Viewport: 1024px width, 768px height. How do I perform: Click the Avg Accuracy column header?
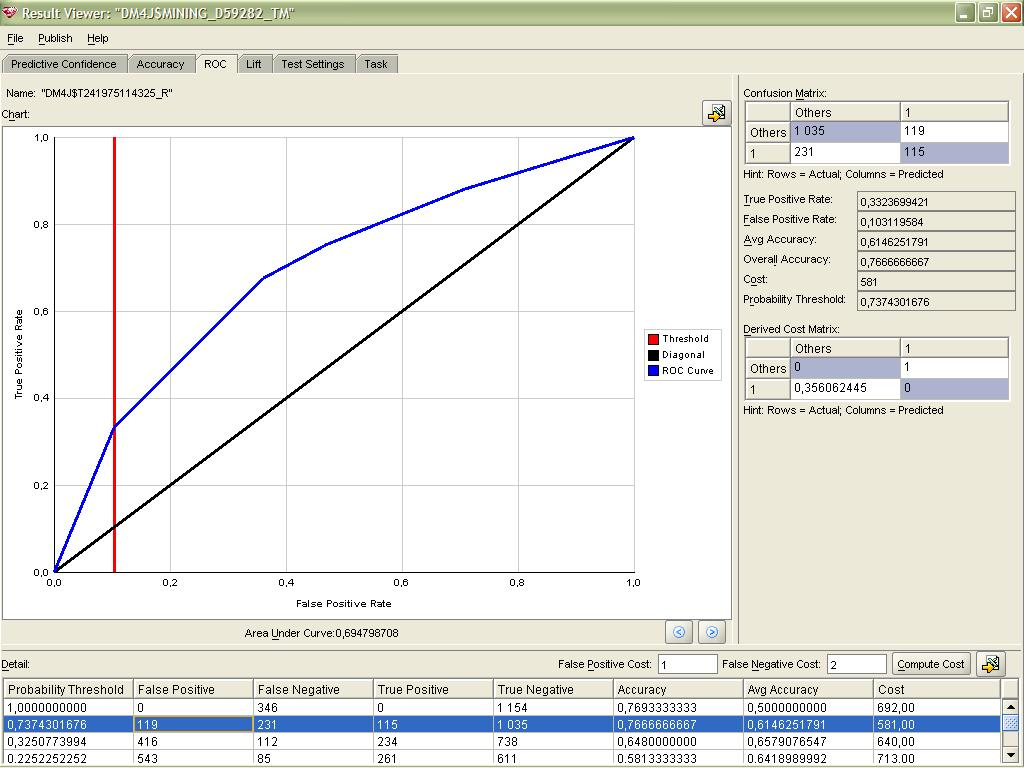(808, 689)
